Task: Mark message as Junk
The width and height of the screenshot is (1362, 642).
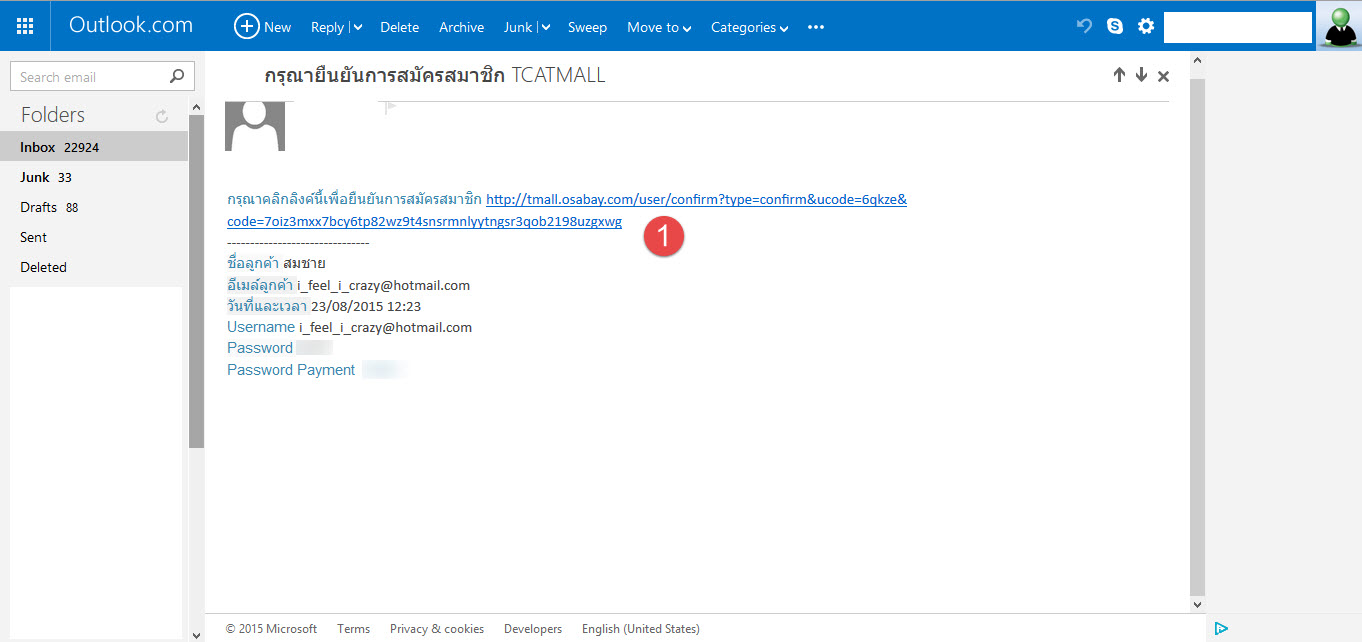Action: pos(518,27)
